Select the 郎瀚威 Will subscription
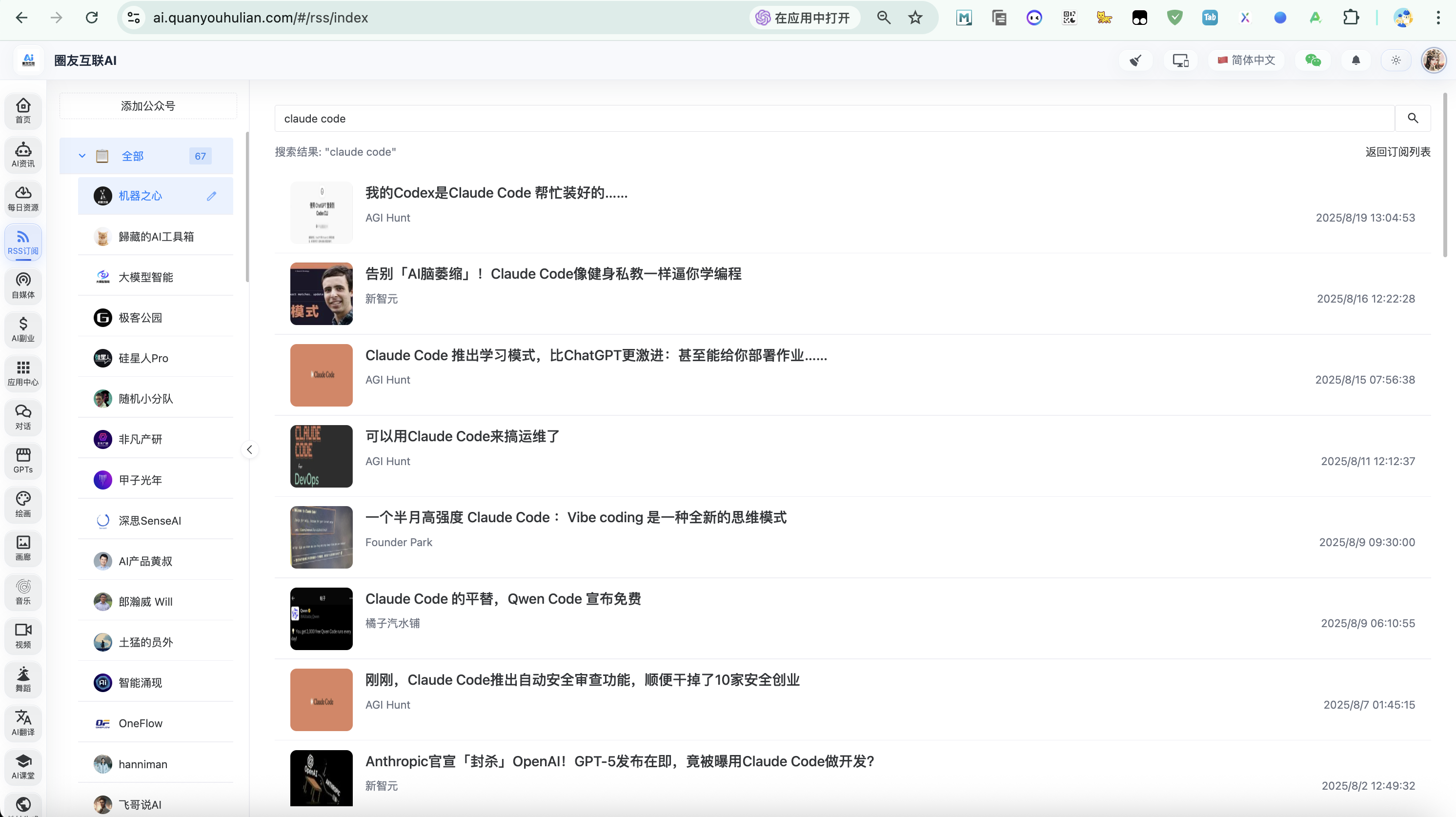This screenshot has width=1456, height=817. [x=156, y=602]
